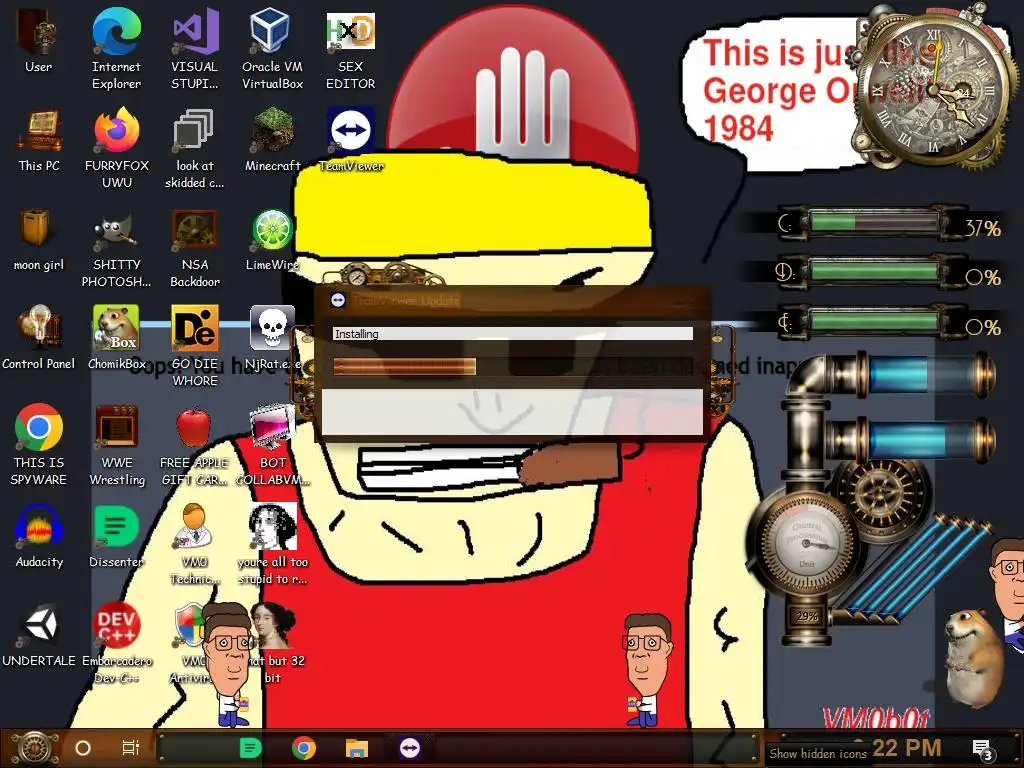Launch the VISUAL STUPI... Visual Studio icon
Screen dimensions: 1024x768
pos(195,49)
